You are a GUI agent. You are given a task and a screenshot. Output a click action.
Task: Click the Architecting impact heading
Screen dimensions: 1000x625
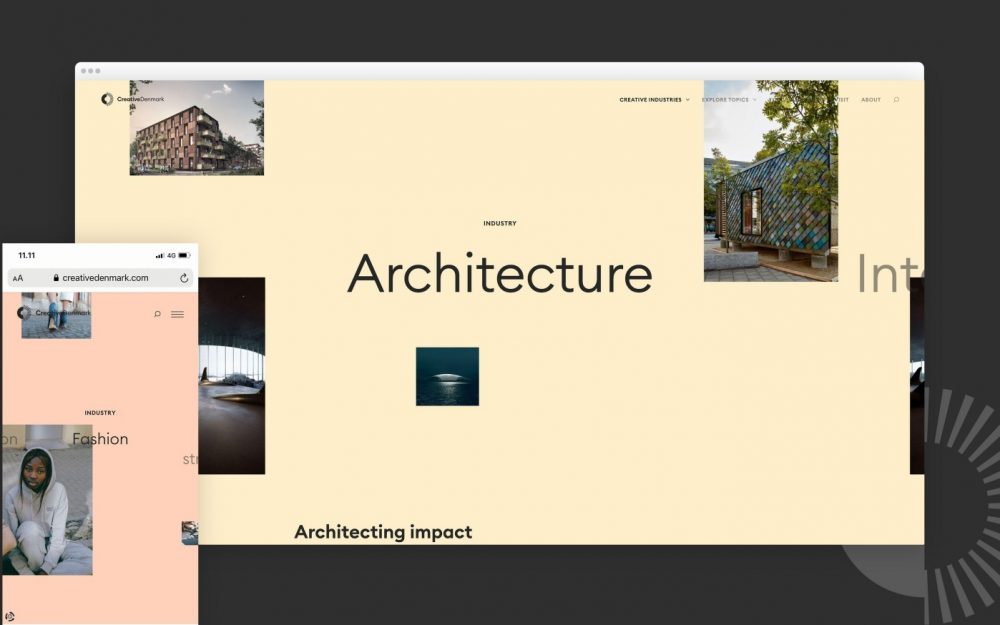pyautogui.click(x=383, y=531)
